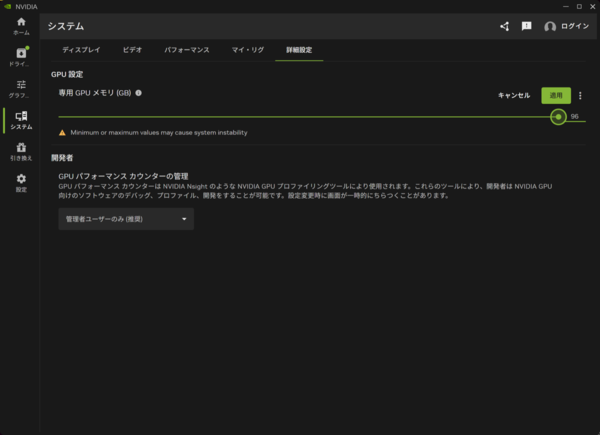Click the NVIDIA logo in title bar
Viewport: 600px width, 435px height.
7,7
